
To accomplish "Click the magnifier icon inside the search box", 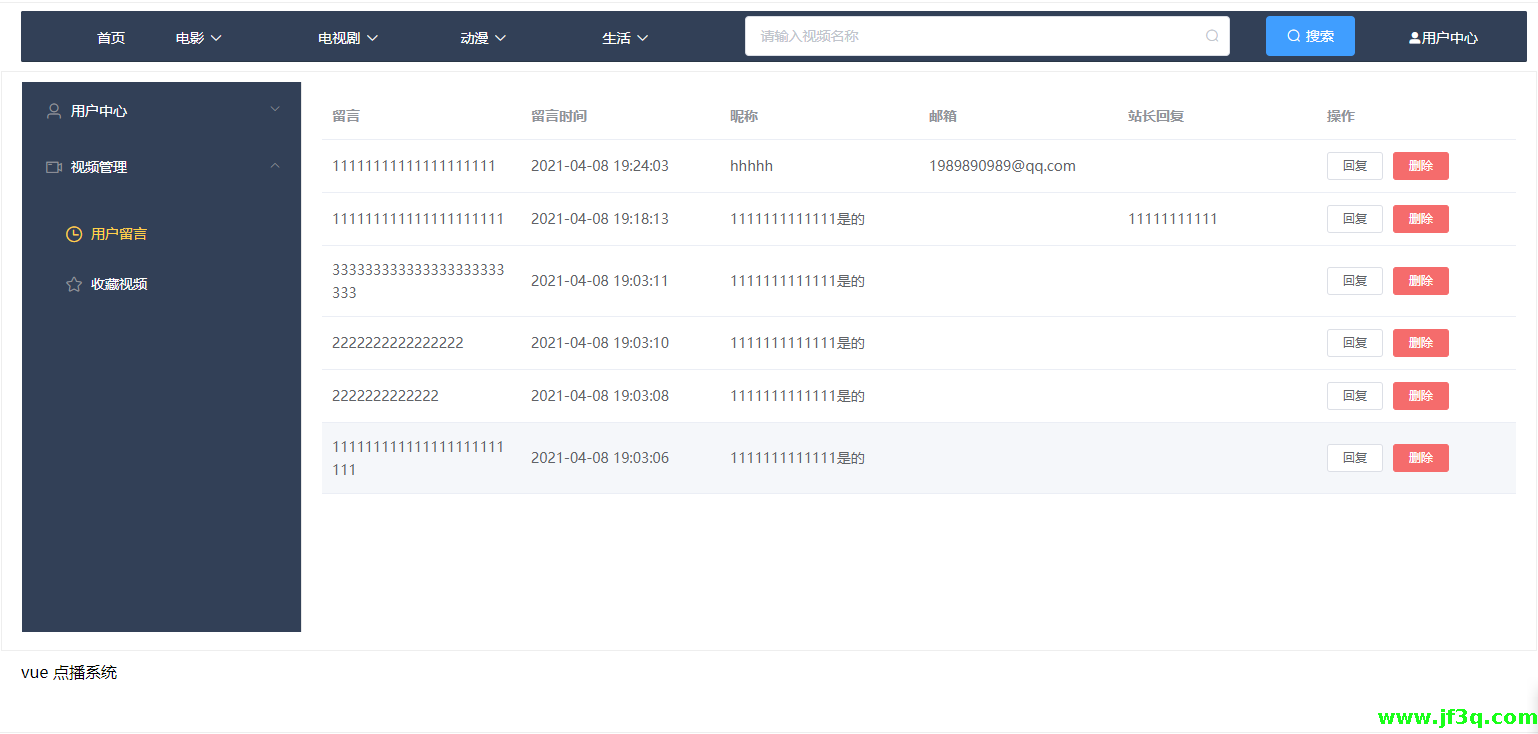I will point(1212,36).
